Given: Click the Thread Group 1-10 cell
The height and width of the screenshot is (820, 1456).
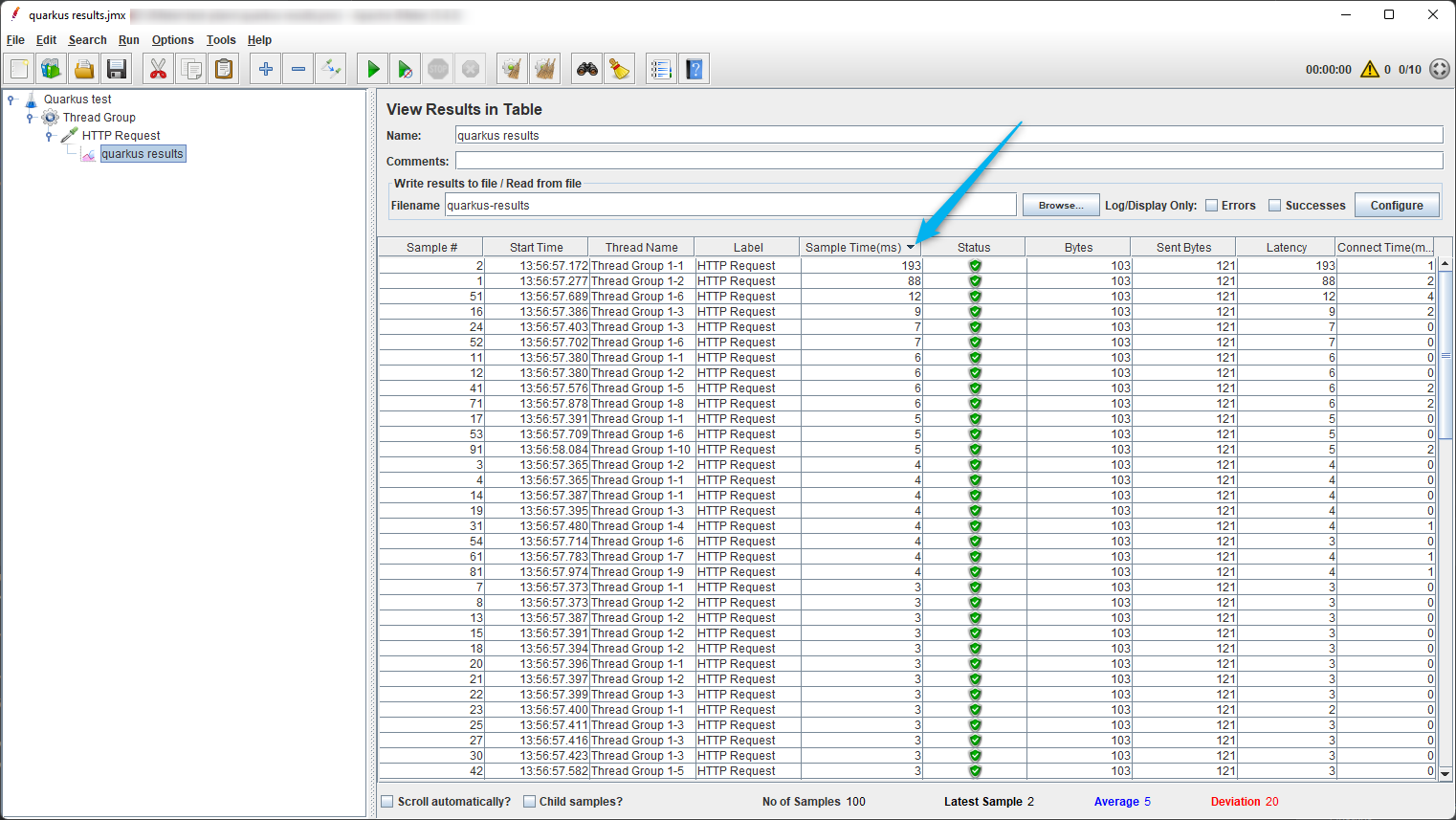Looking at the screenshot, I should [x=641, y=450].
